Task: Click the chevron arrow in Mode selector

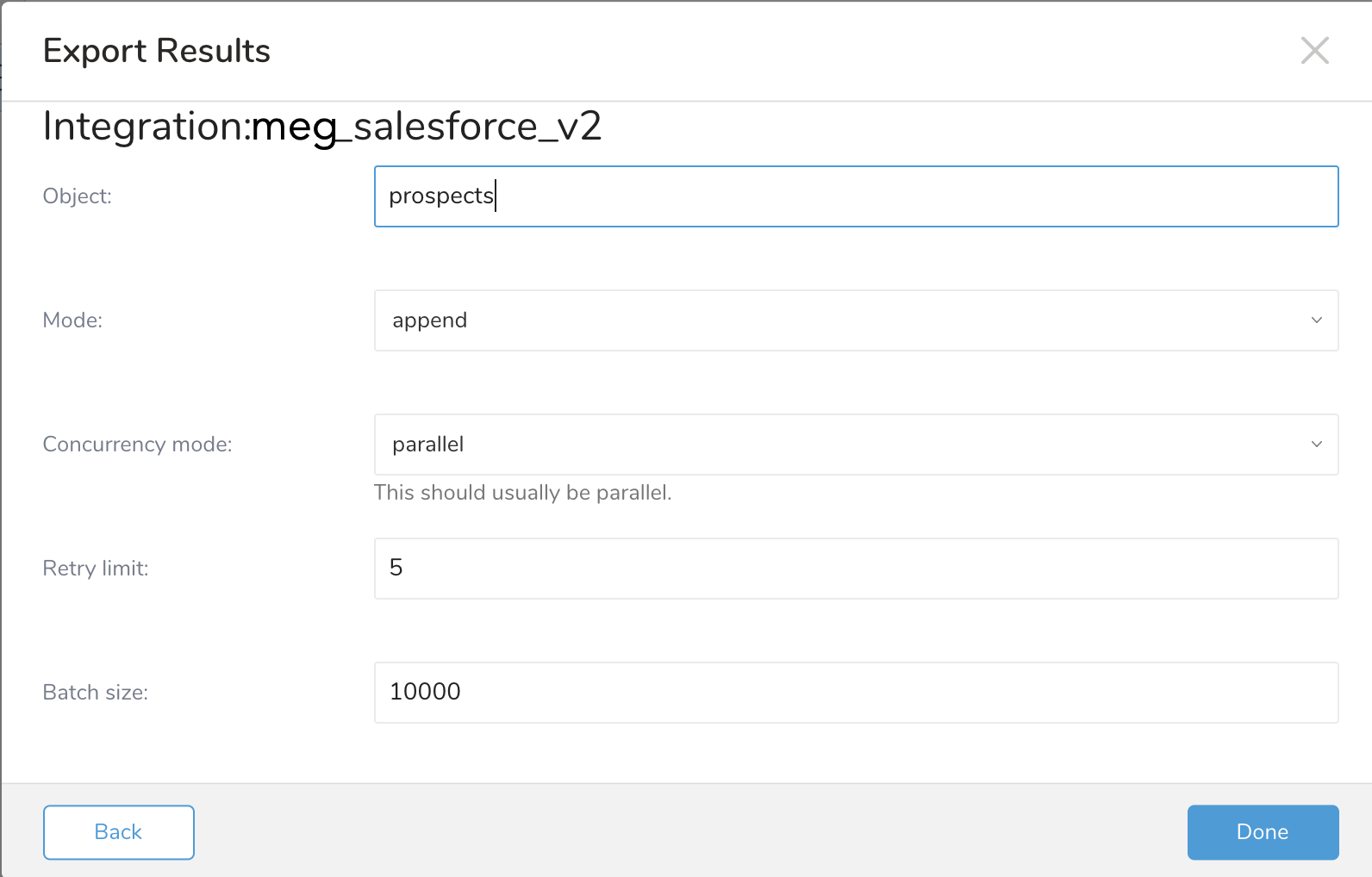Action: 1316,320
